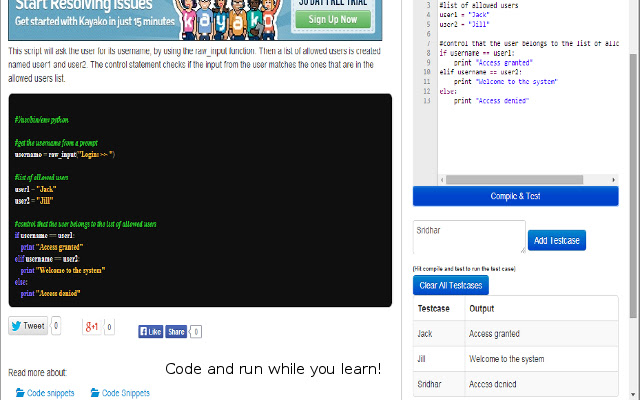Click the Facebook Share button
Image resolution: width=640 pixels, height=400 pixels.
pos(176,332)
